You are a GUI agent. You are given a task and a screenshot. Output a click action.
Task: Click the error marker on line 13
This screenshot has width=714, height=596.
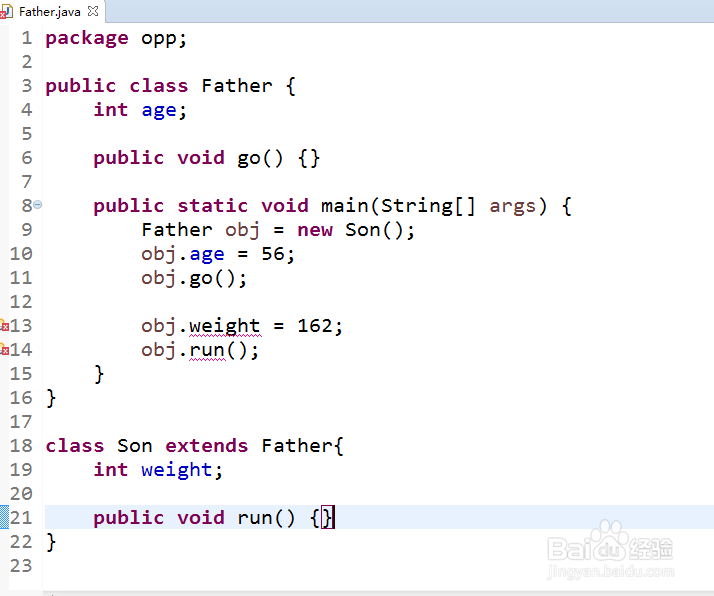point(4,325)
